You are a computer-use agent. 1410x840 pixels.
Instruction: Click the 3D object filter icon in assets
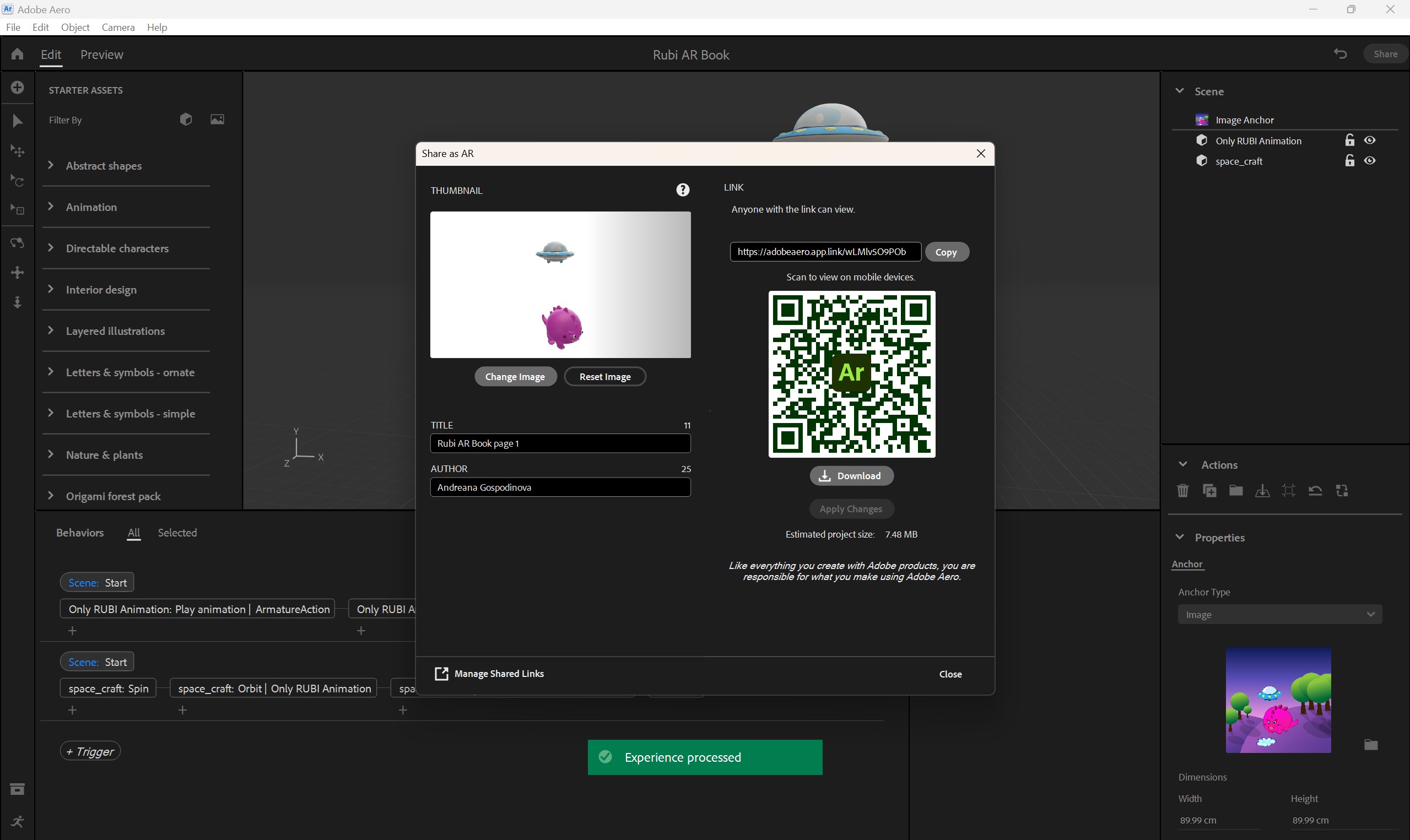click(x=185, y=119)
